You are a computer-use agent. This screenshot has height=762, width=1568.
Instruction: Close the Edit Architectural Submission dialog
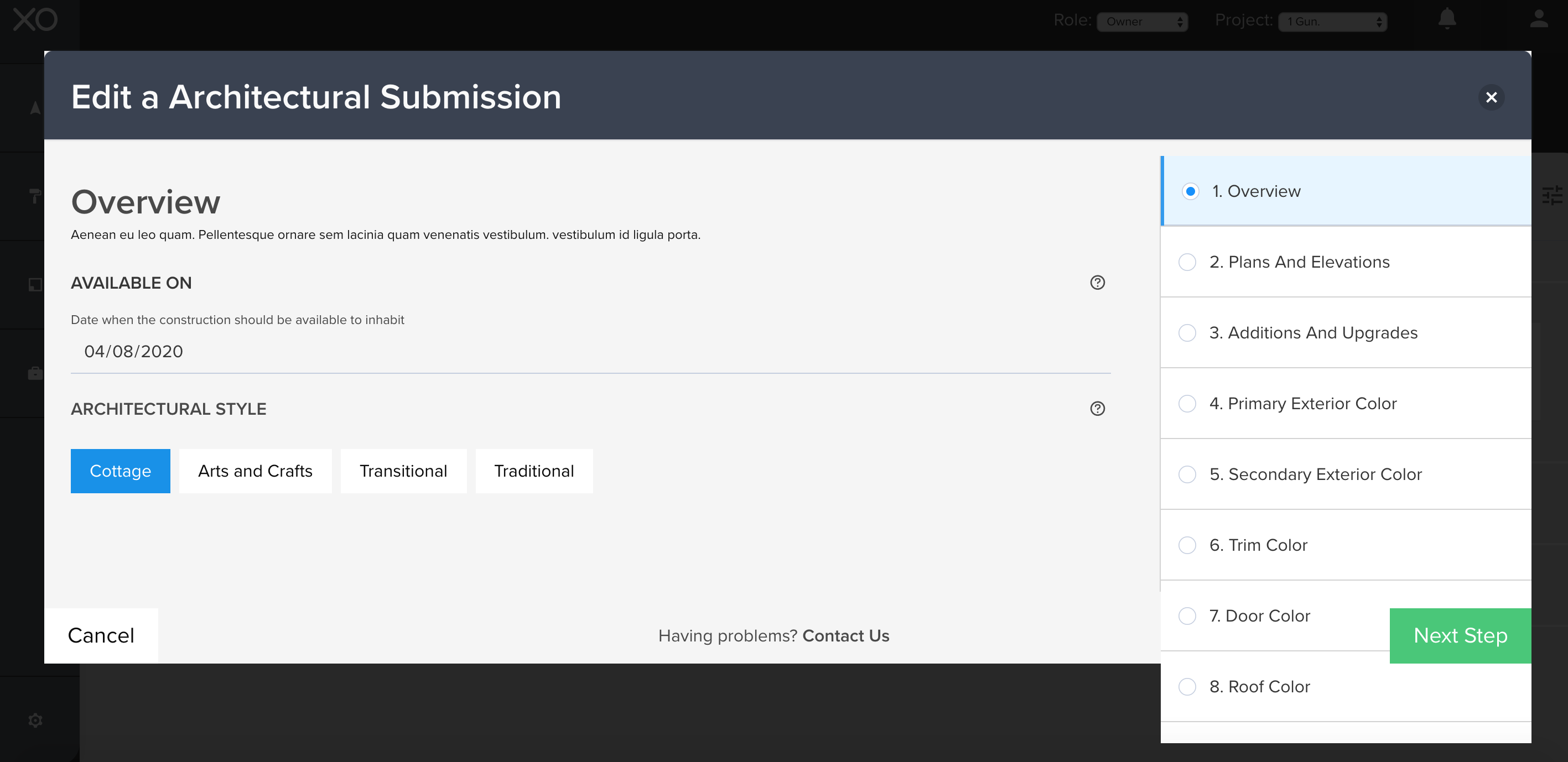tap(1491, 97)
